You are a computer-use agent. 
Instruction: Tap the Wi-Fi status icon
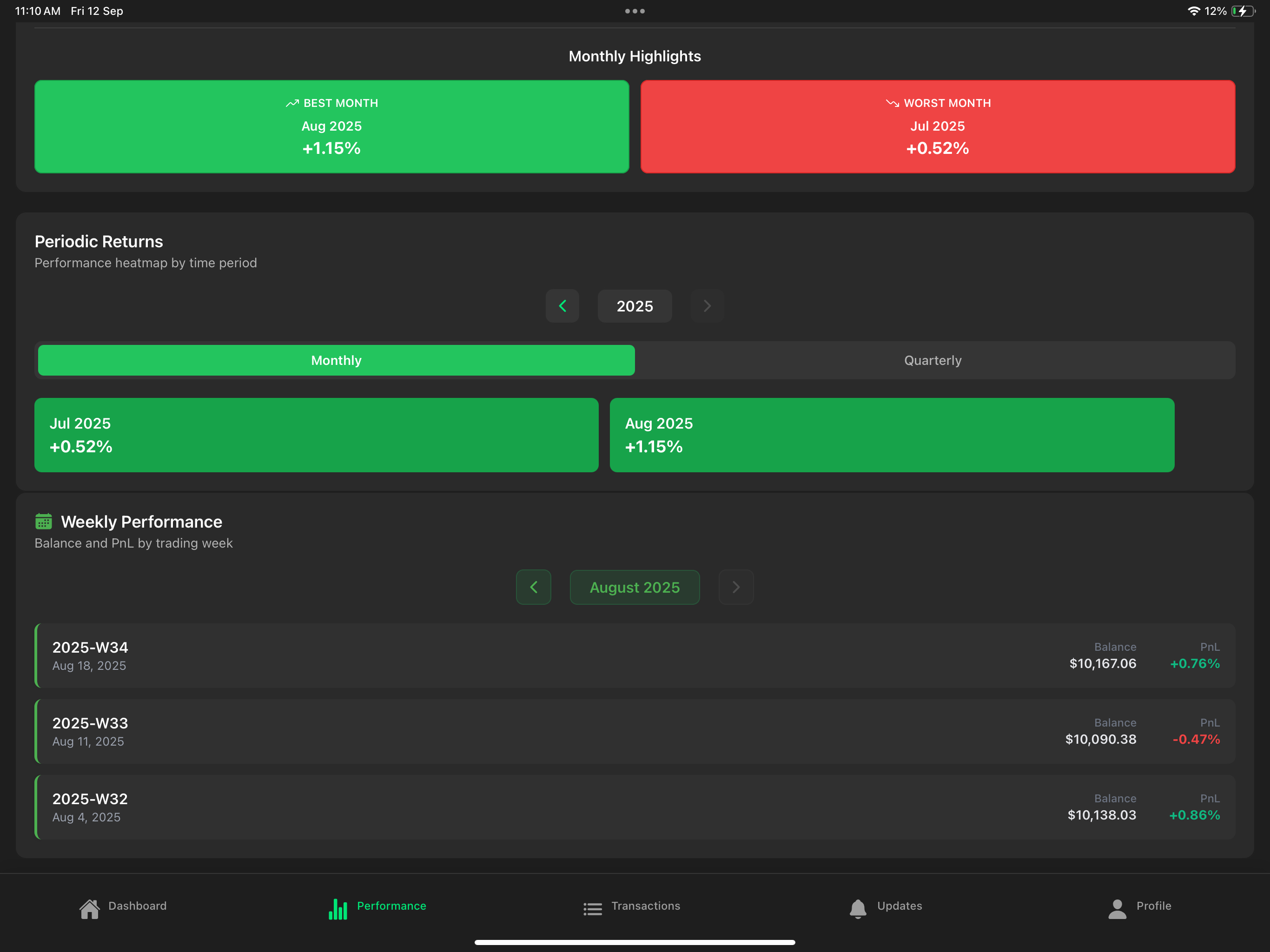click(1194, 11)
